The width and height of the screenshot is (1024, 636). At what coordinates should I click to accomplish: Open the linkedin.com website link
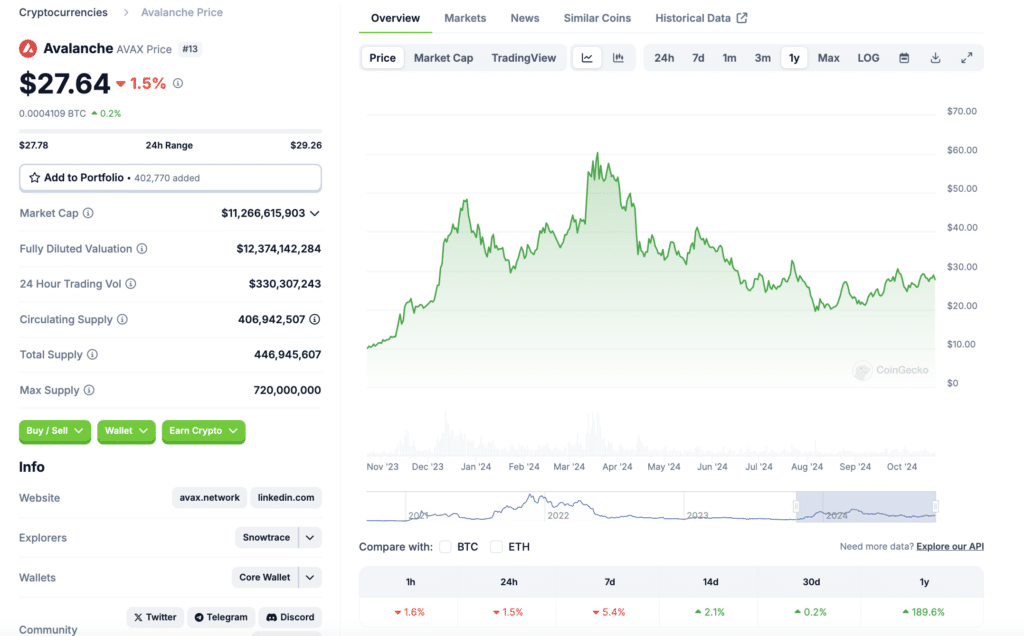[286, 498]
